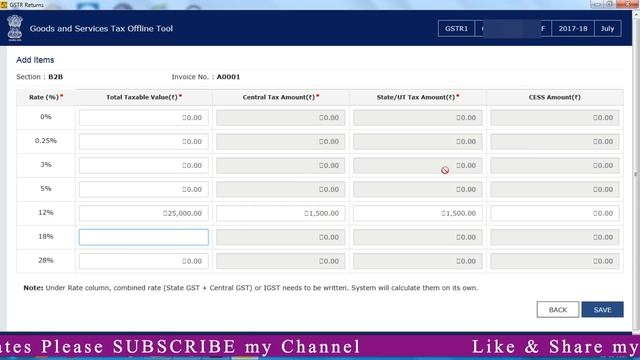Click the 0.25% State/UT Tax Amount field

click(x=418, y=141)
